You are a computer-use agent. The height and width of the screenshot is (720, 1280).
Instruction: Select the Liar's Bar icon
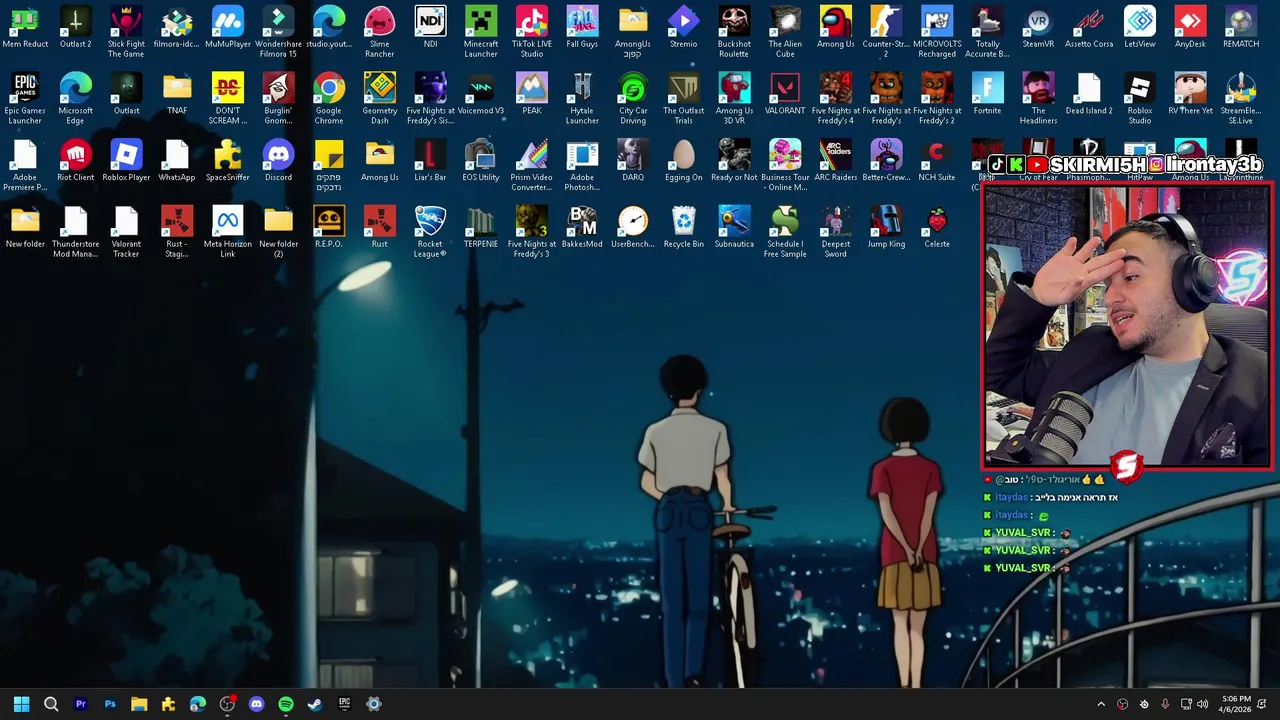pyautogui.click(x=430, y=162)
